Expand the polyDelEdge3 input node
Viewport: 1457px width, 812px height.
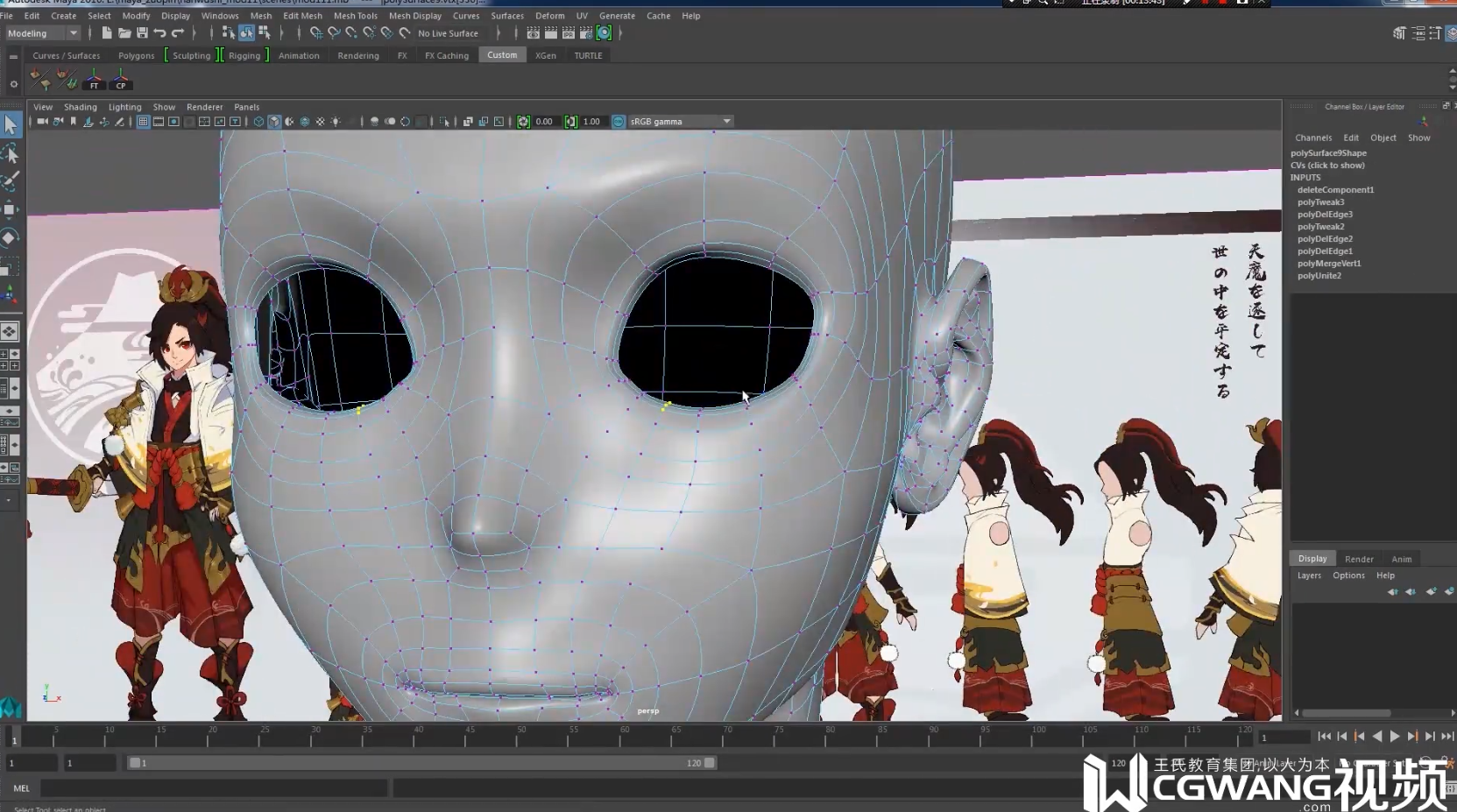[1325, 215]
